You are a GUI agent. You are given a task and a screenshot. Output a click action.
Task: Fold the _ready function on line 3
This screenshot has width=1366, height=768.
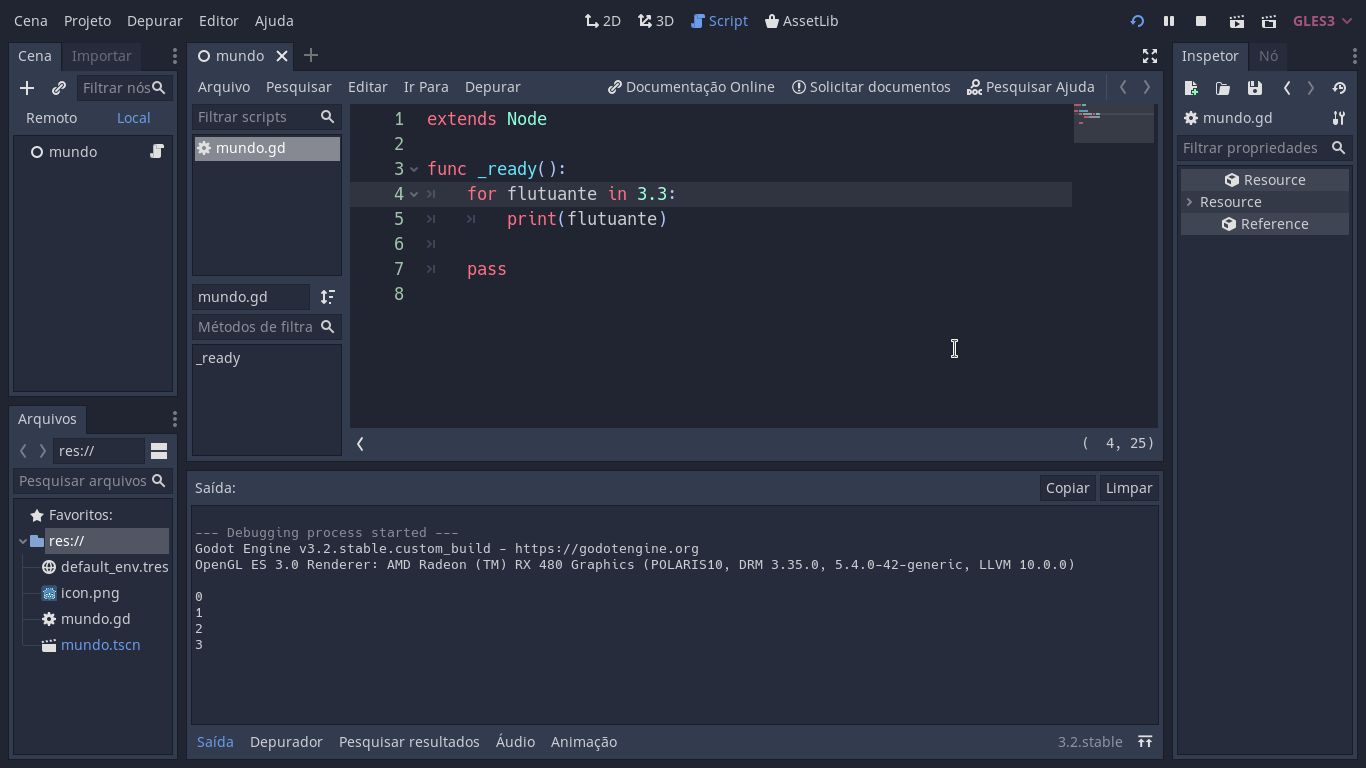tap(414, 169)
